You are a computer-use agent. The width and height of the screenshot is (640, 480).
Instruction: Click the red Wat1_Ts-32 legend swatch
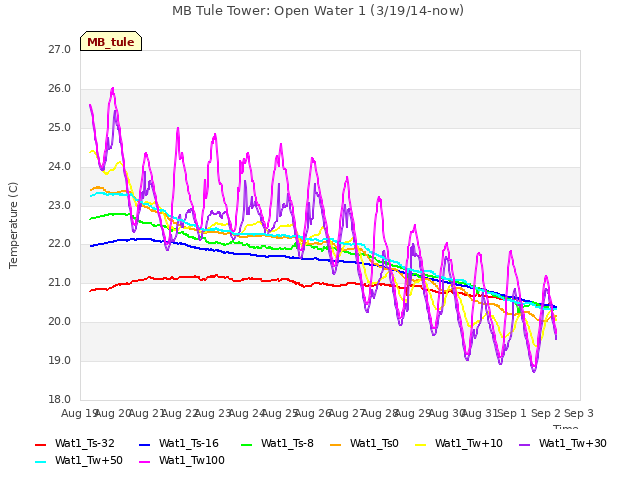41,444
